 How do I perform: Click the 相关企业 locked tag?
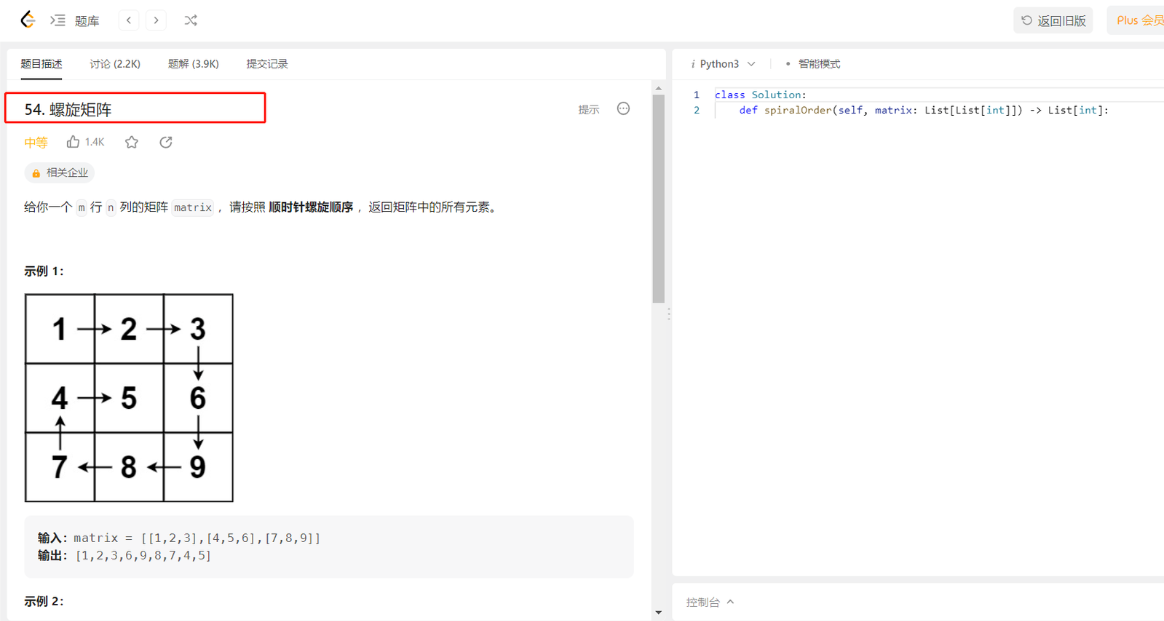[59, 172]
